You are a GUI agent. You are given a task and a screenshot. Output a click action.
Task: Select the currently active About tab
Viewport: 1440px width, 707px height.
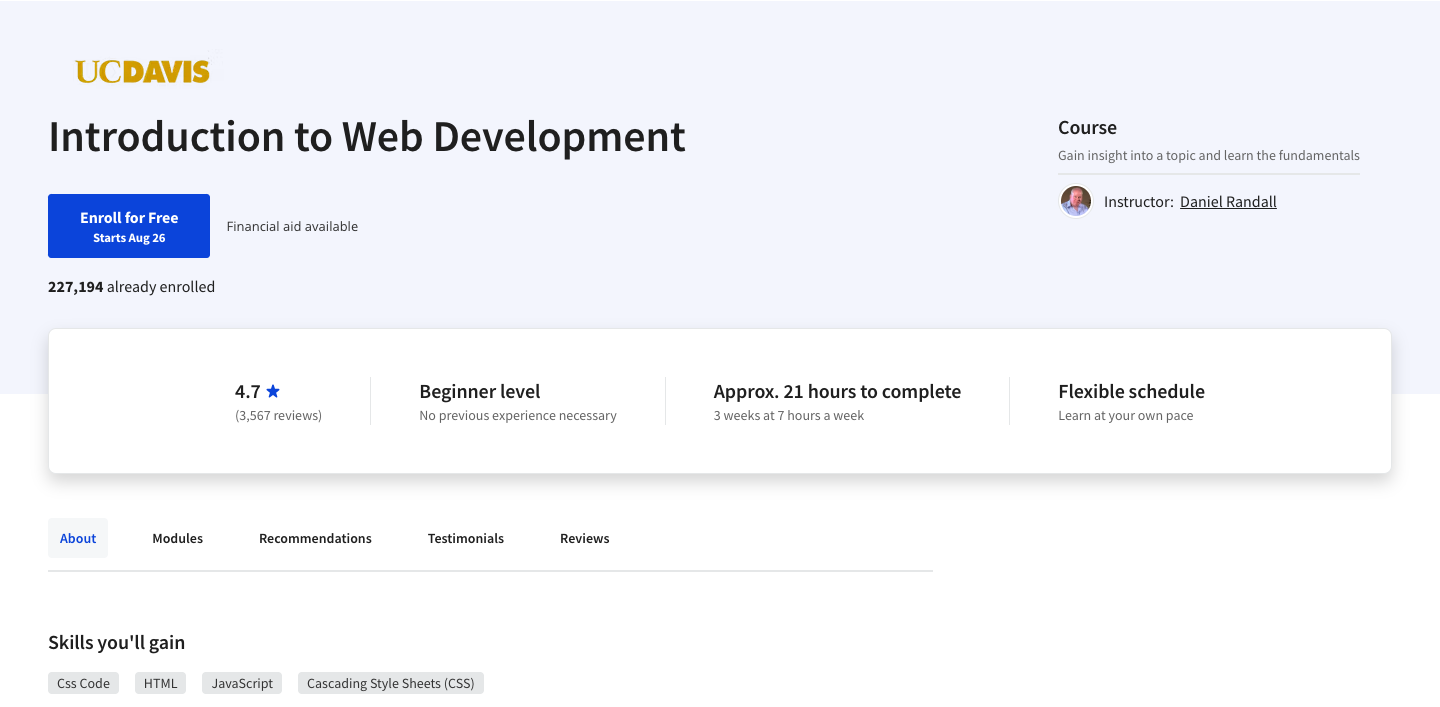tap(77, 538)
